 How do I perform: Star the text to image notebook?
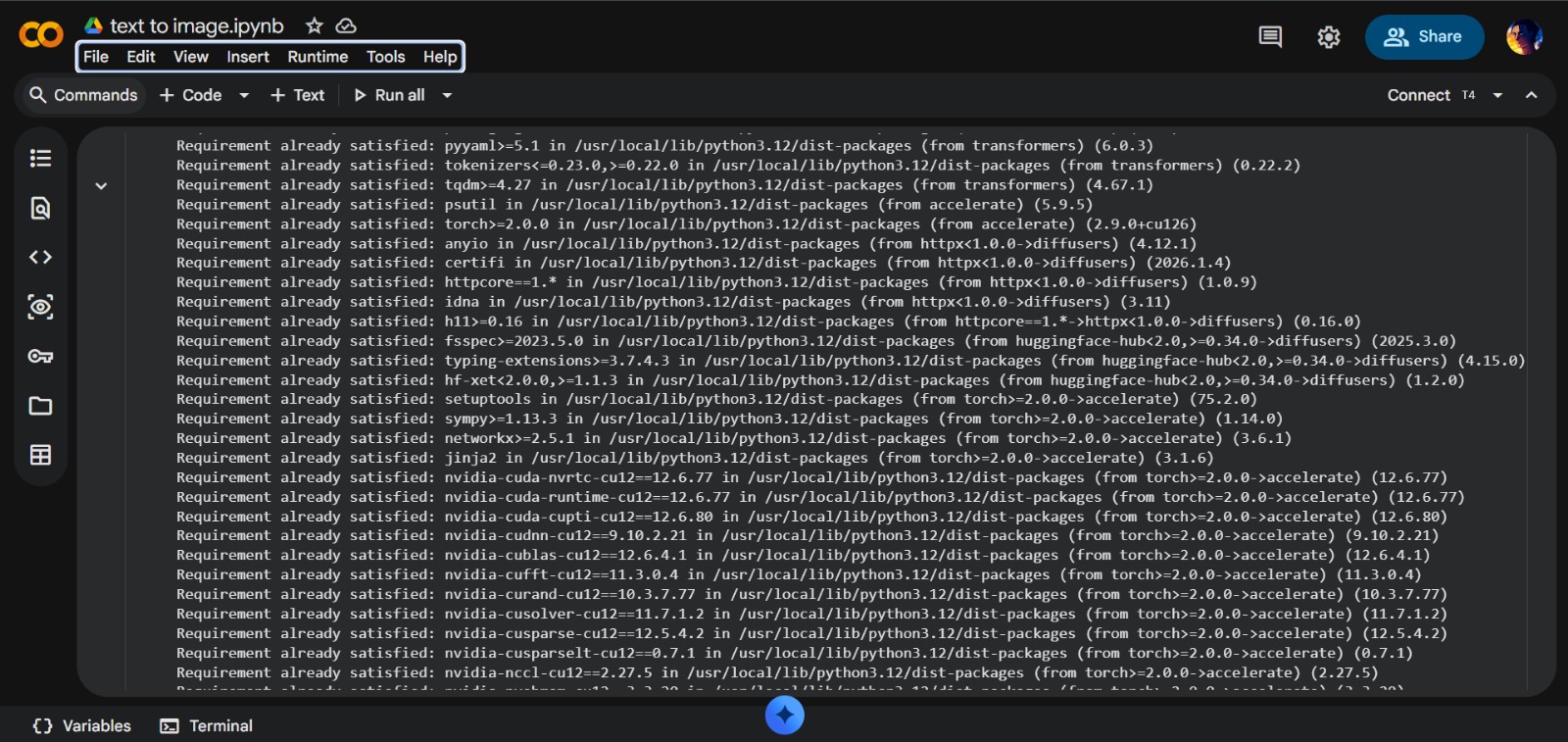[x=314, y=26]
